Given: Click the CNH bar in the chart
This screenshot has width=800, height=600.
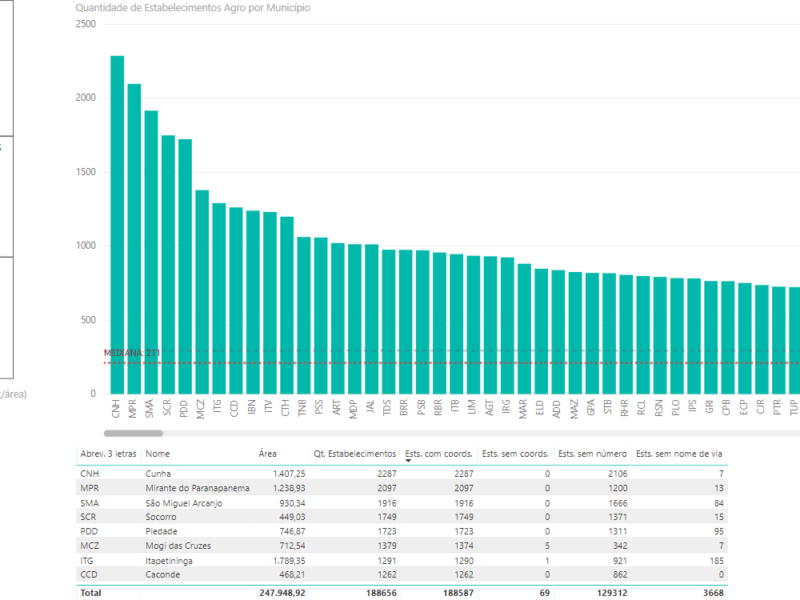Looking at the screenshot, I should click(x=117, y=225).
